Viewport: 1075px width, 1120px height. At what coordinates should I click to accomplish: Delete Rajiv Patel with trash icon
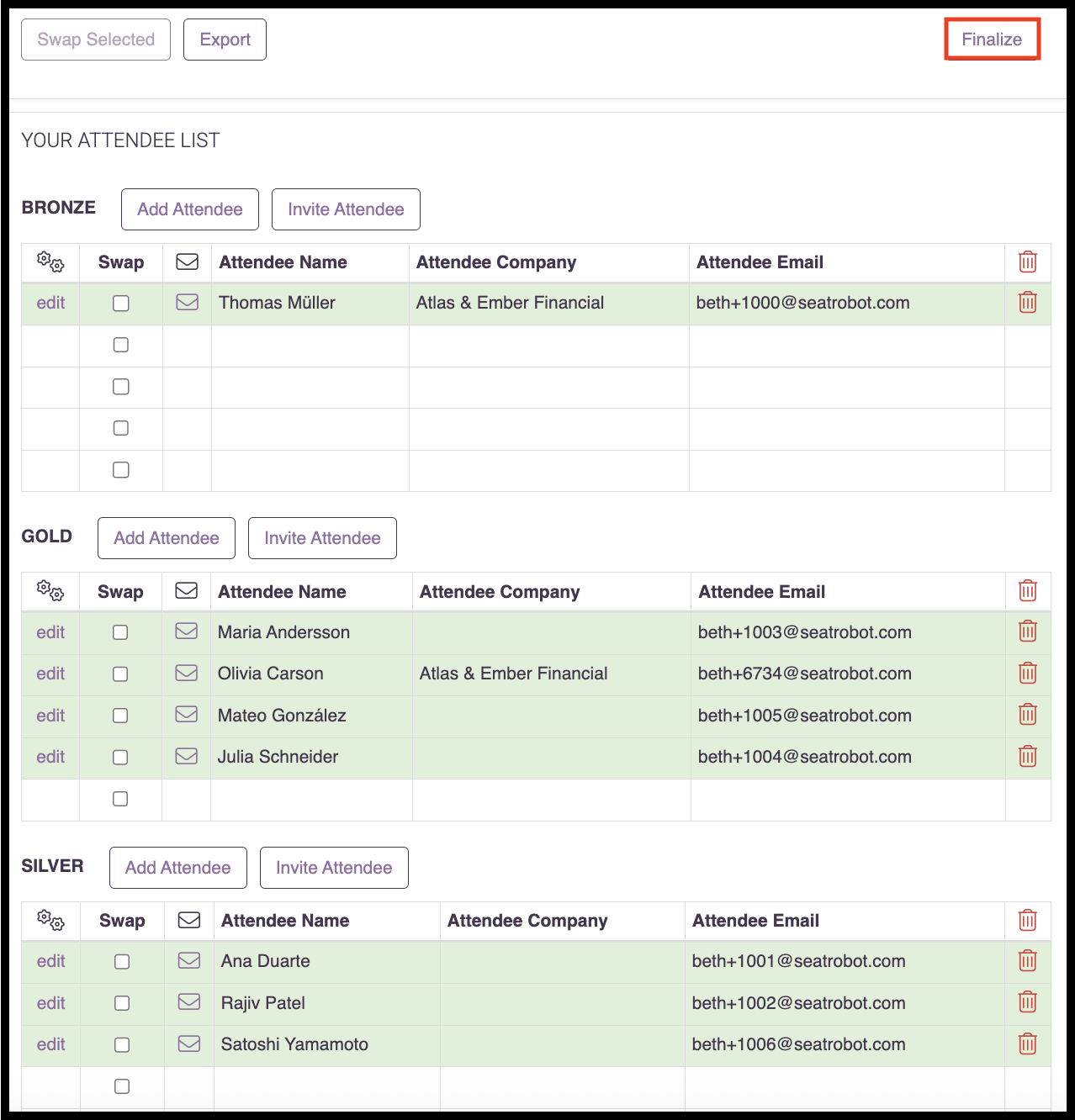tap(1028, 1002)
